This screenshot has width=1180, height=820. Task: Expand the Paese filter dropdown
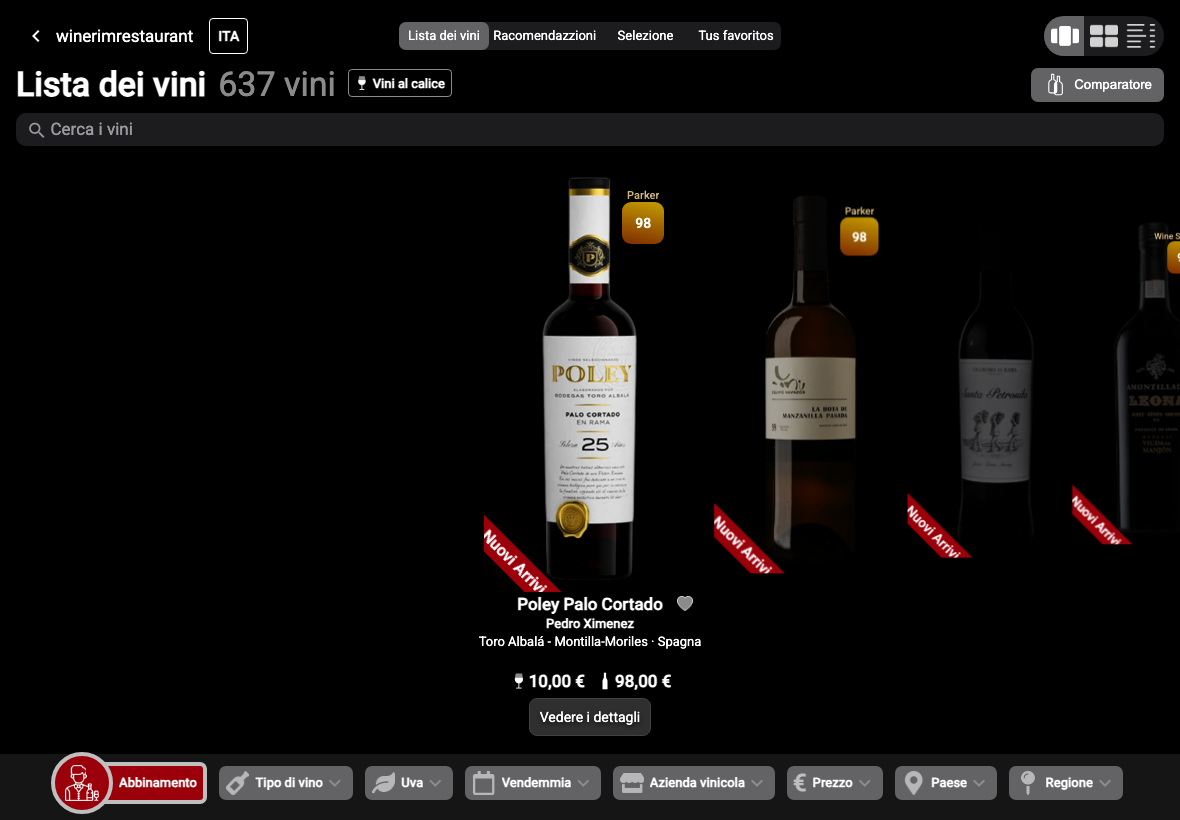pyautogui.click(x=945, y=783)
